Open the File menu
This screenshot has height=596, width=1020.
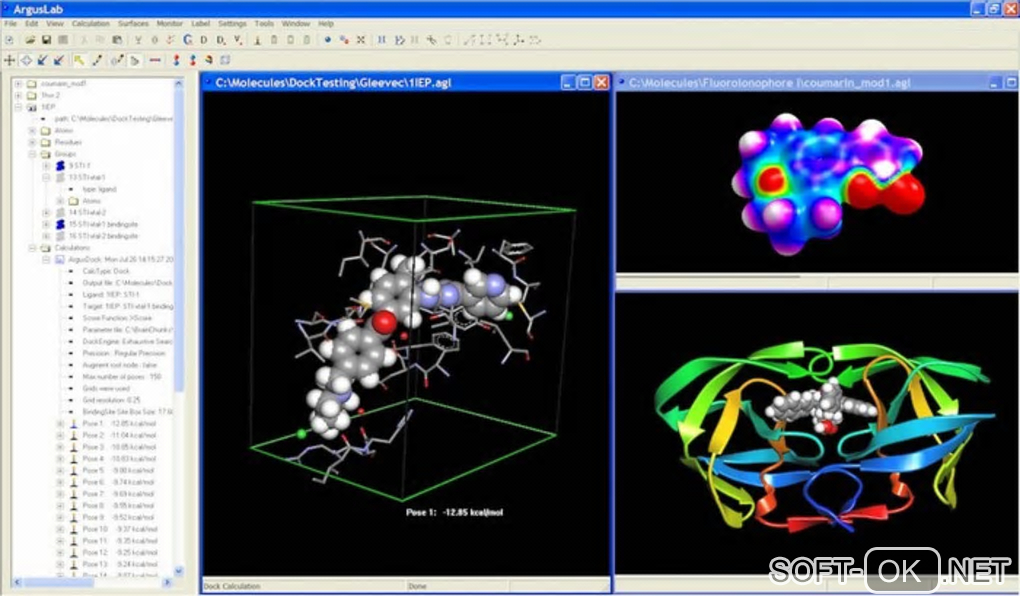point(10,23)
